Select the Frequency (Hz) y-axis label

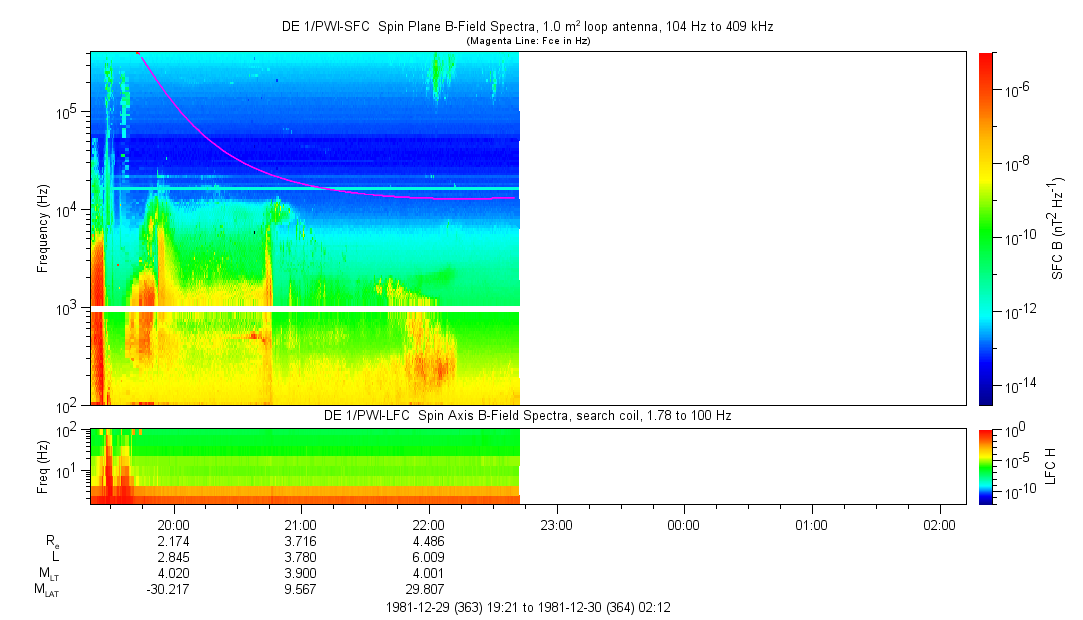(x=43, y=228)
